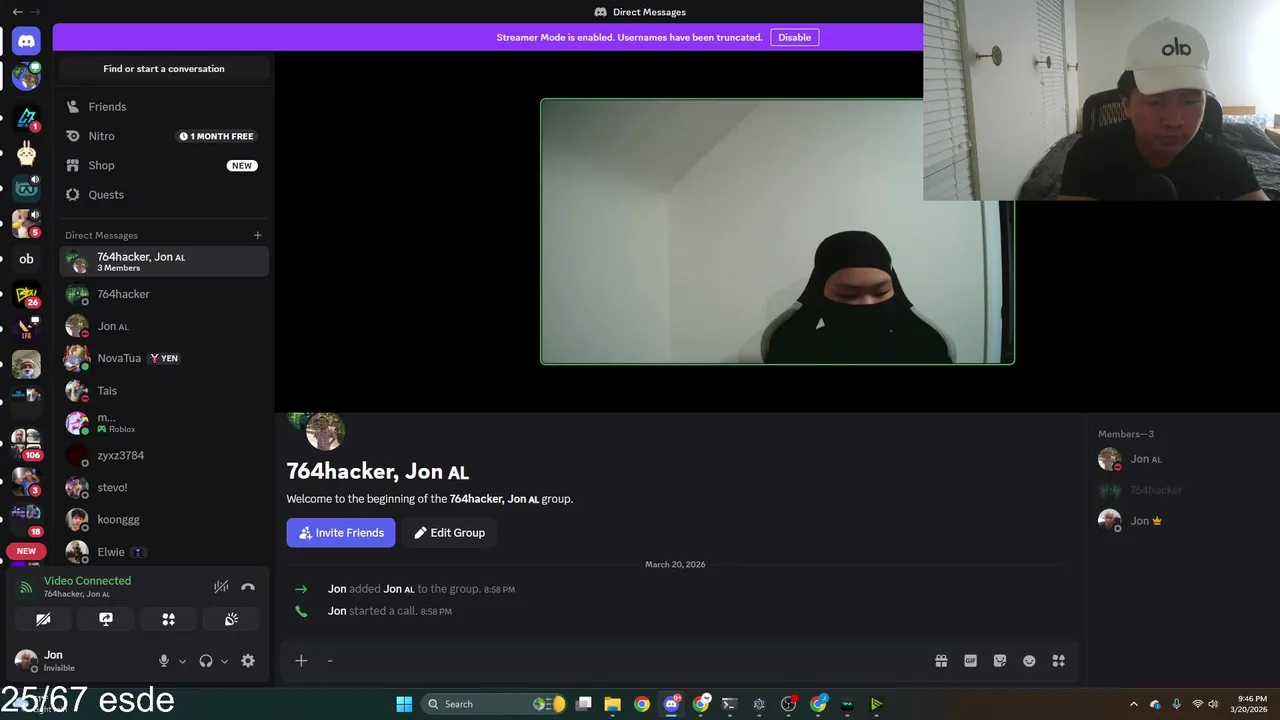Open User Settings gear

click(248, 661)
